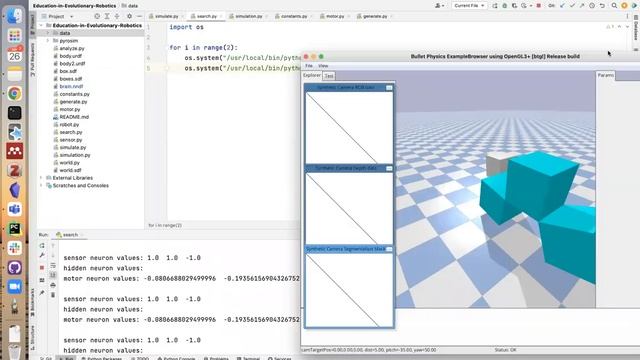Collapse the Synthetic Camera Segmentation Mask panel
Image resolution: width=640 pixels, height=360 pixels.
click(x=389, y=249)
